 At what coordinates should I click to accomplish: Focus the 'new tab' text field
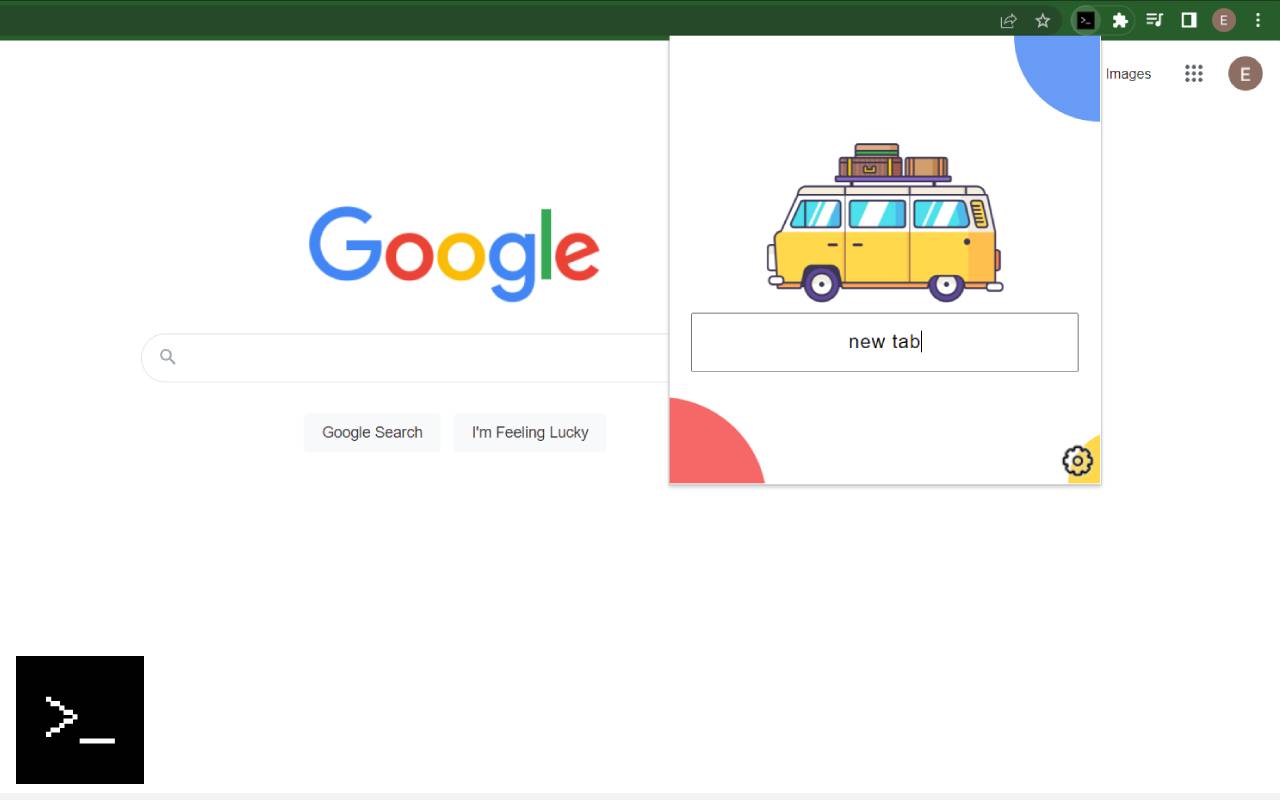[884, 341]
